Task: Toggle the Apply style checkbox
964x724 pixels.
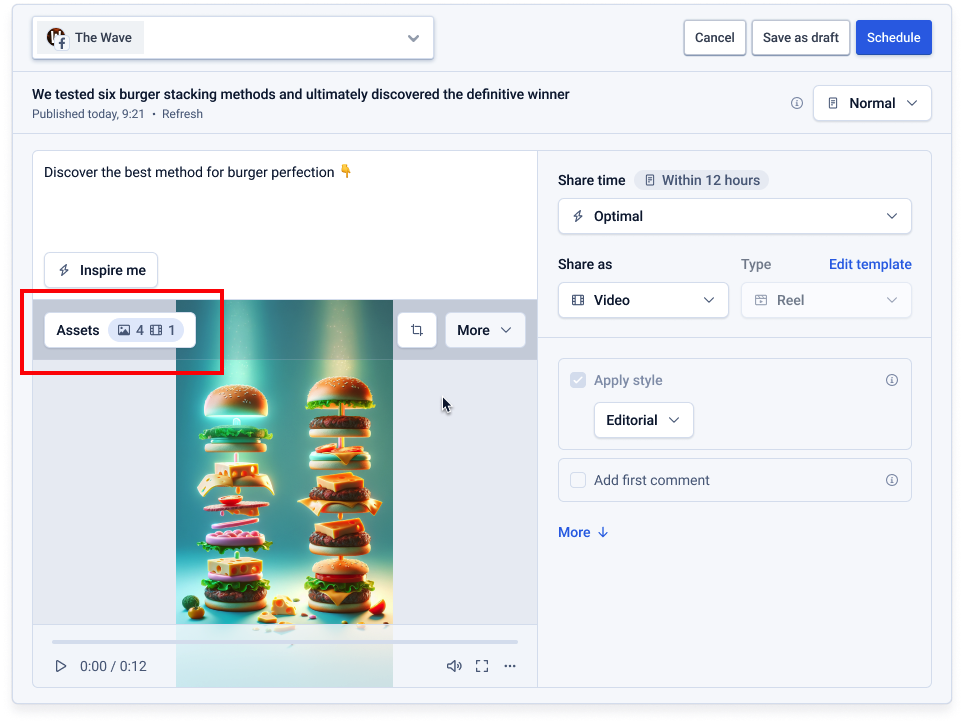Action: point(578,380)
